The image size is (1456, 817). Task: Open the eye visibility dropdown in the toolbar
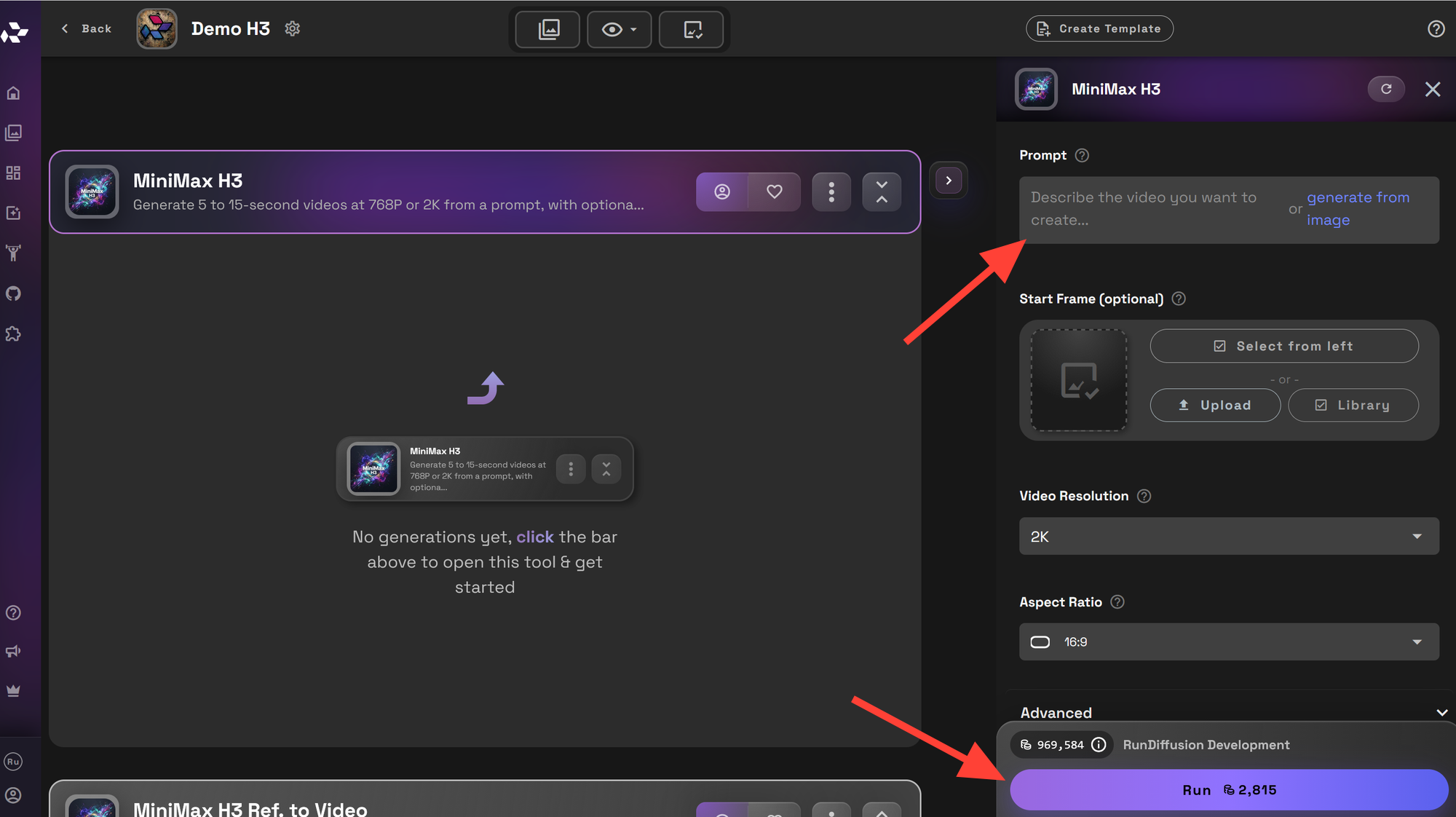[x=619, y=29]
